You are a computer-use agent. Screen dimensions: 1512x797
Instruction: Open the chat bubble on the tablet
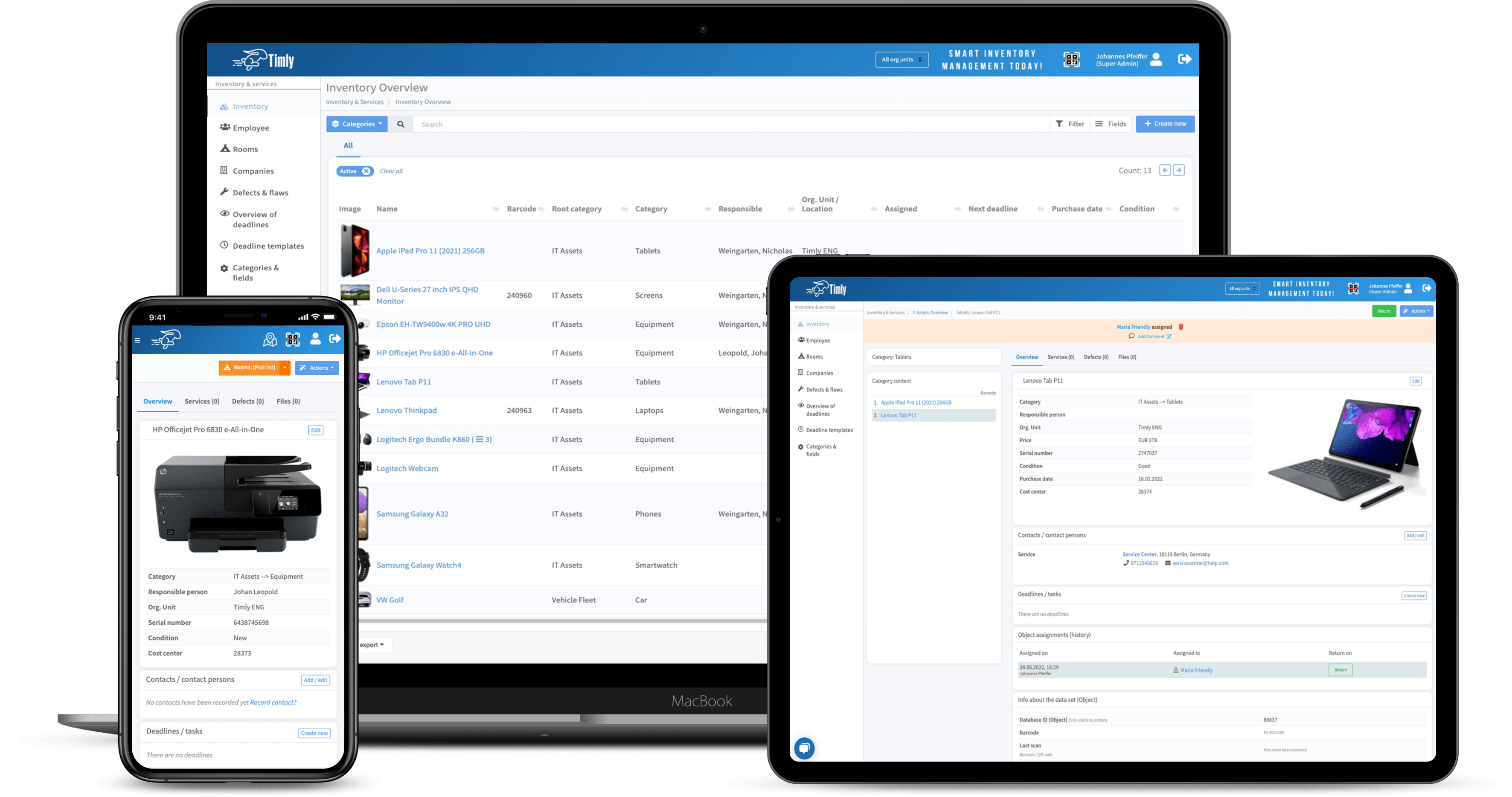click(804, 748)
